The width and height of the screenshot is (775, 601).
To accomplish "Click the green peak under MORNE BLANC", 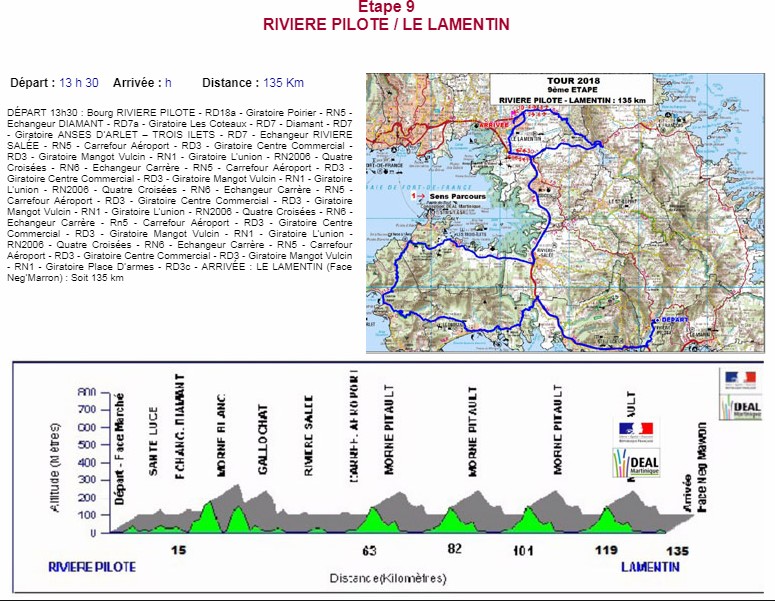I will click(209, 516).
